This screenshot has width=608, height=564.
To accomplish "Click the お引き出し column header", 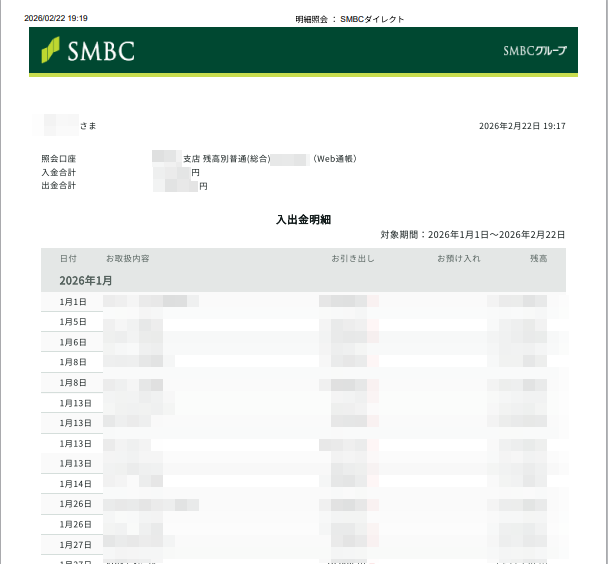I will 352,259.
